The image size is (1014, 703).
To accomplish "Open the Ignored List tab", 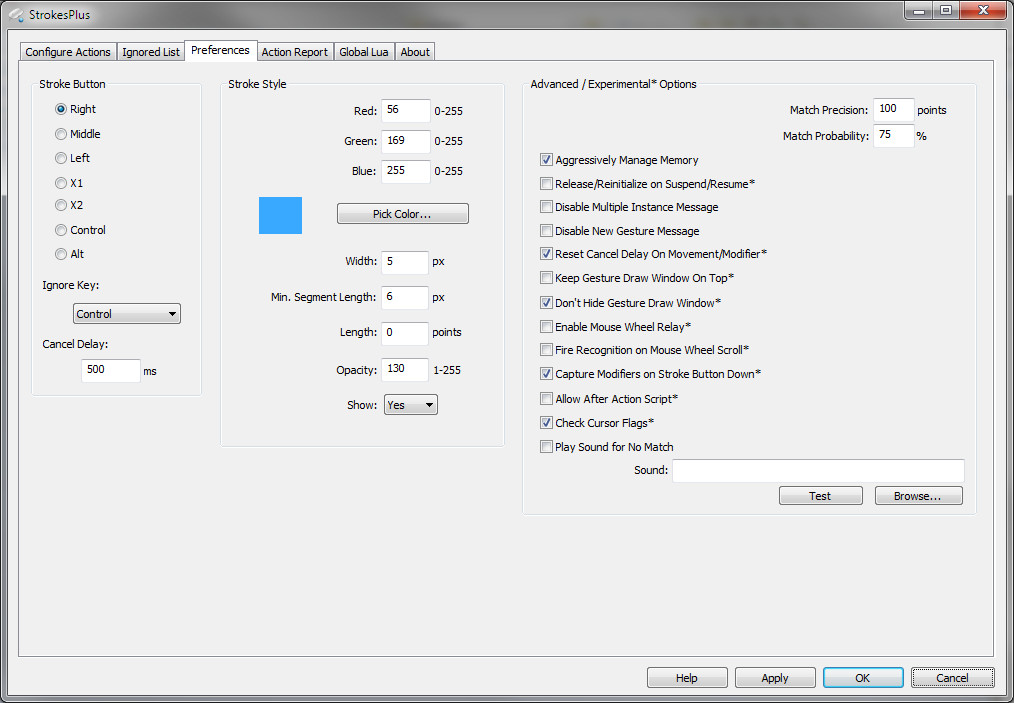I will click(x=151, y=52).
